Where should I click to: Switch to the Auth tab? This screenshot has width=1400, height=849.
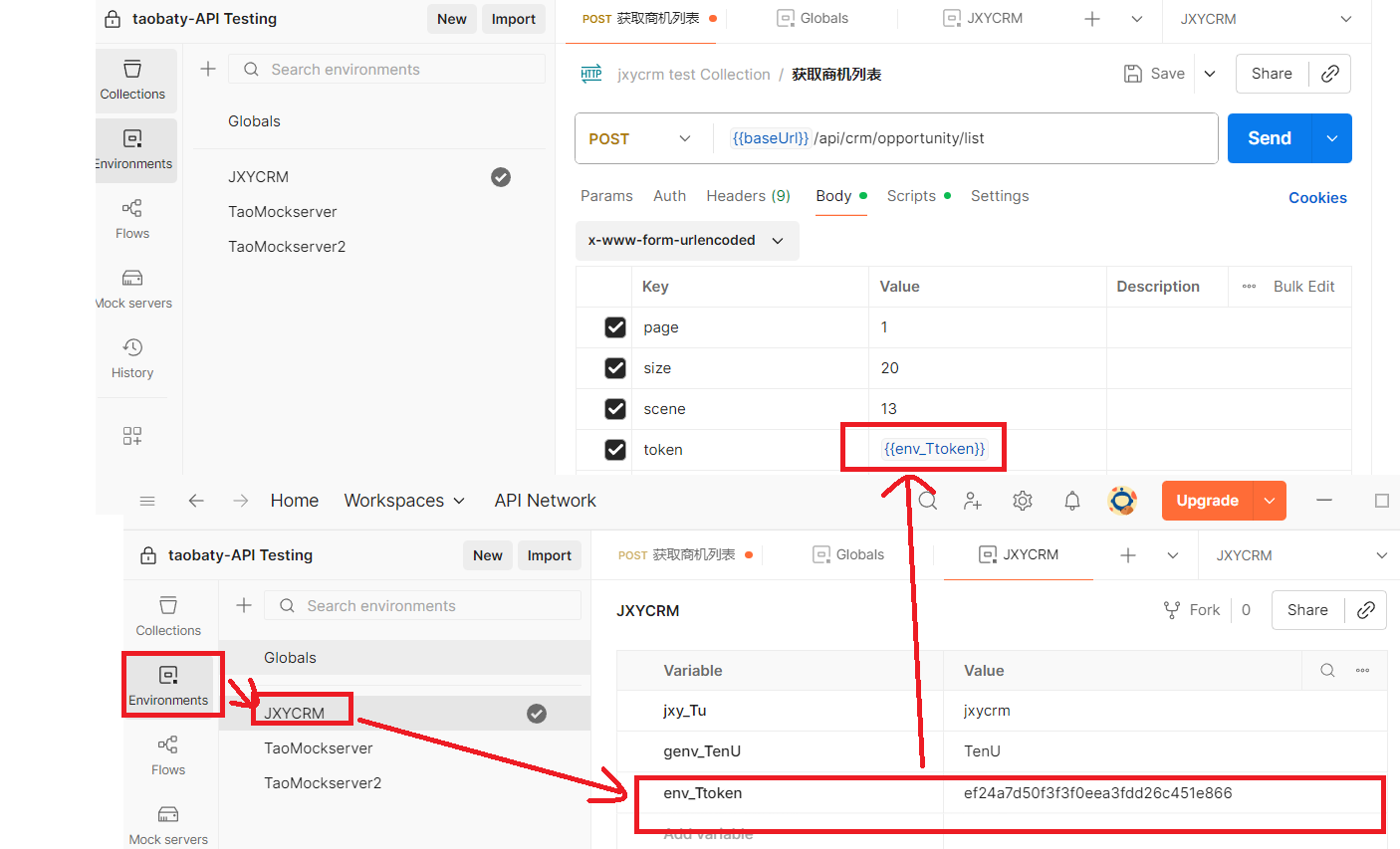pos(670,196)
